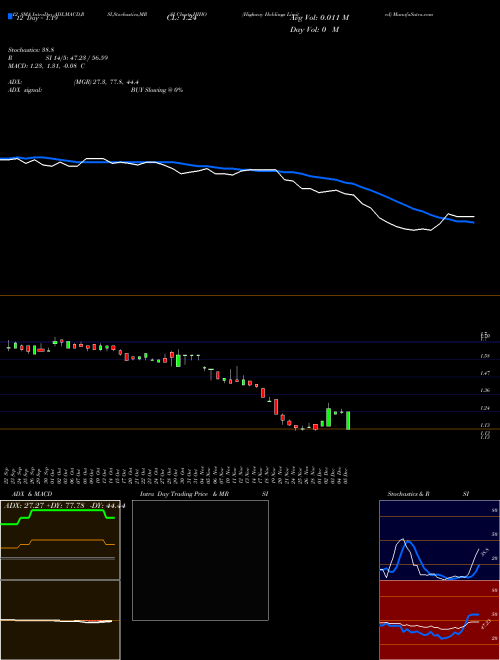Open the empty intraday trading price panel

(x=200, y=560)
